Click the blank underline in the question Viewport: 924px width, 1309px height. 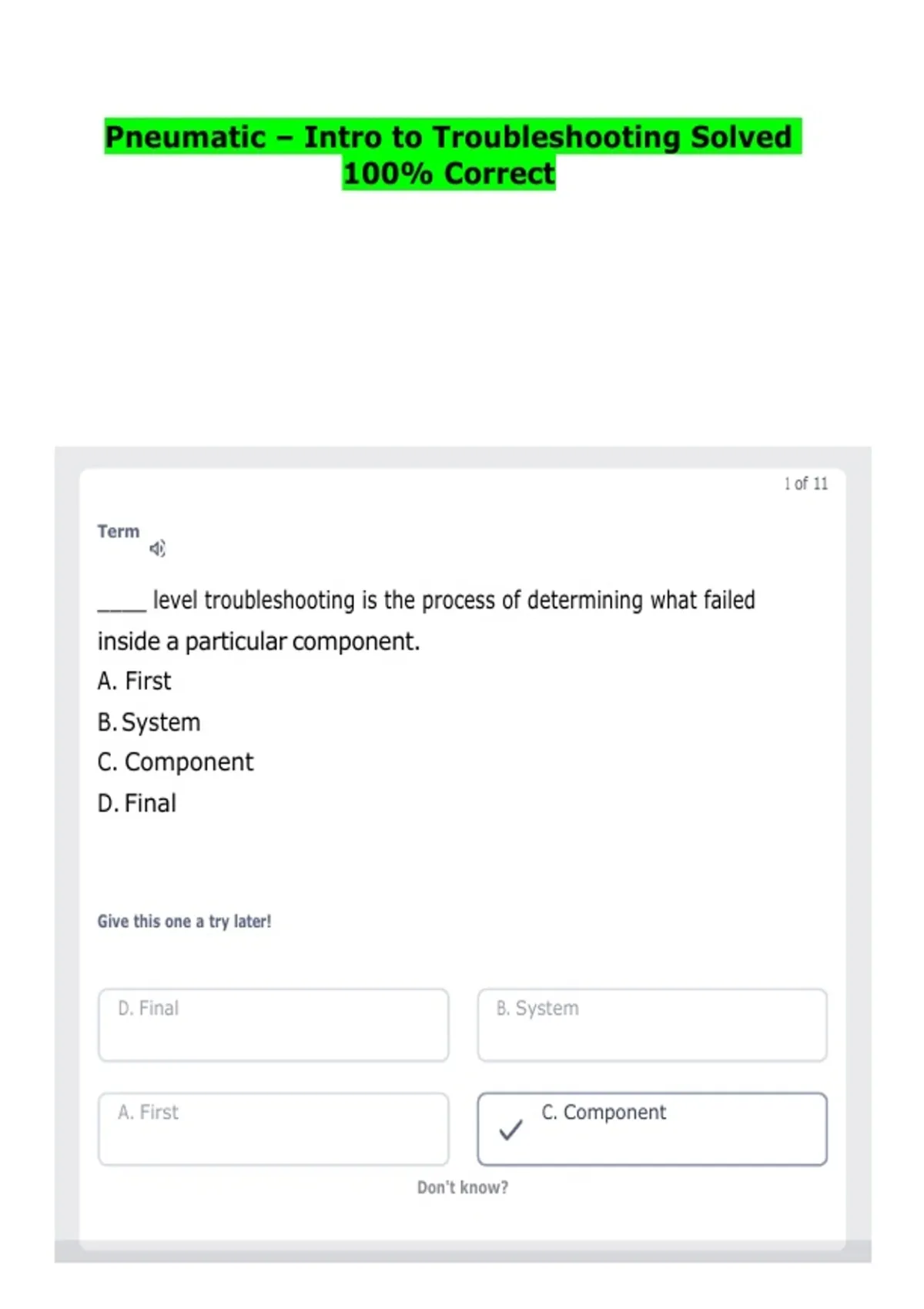coord(122,608)
